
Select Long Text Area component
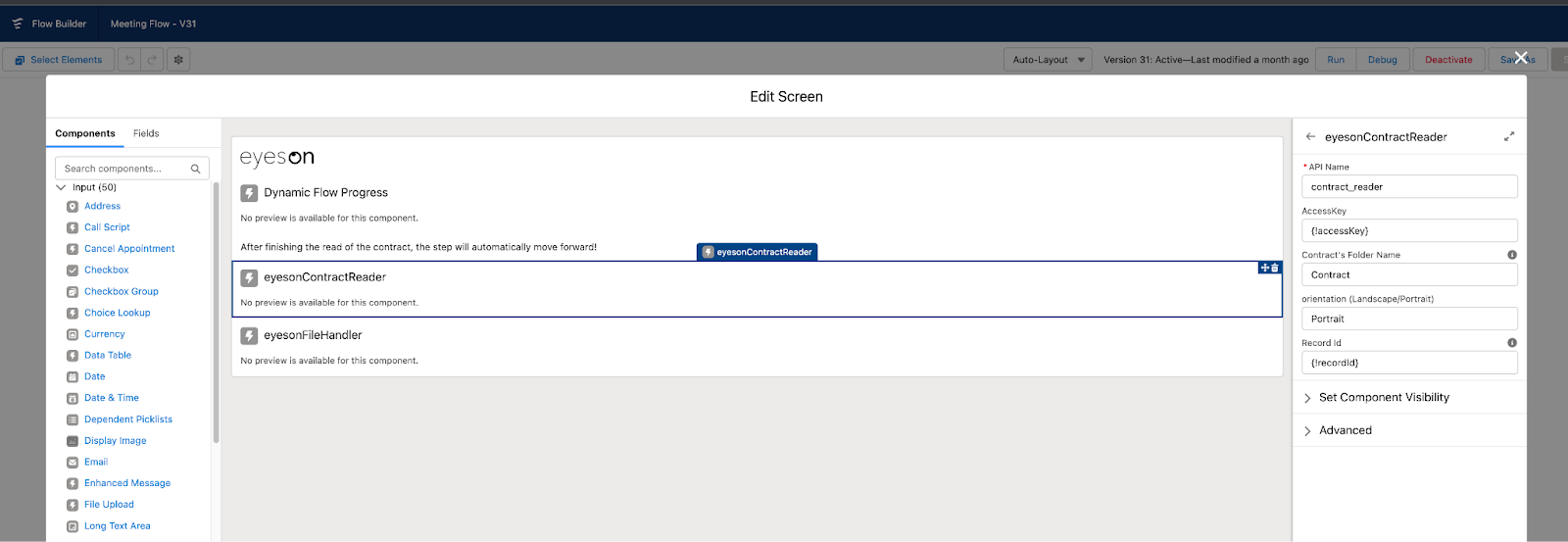tap(118, 526)
